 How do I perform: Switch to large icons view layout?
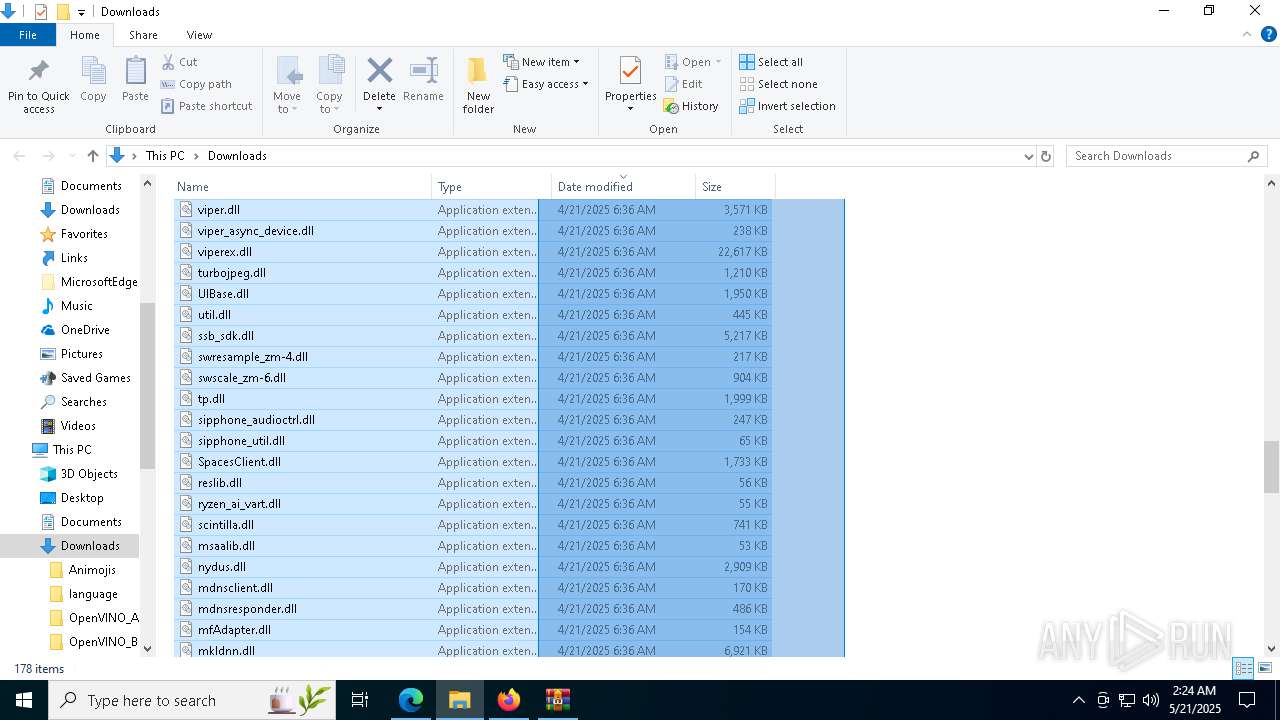1265,668
